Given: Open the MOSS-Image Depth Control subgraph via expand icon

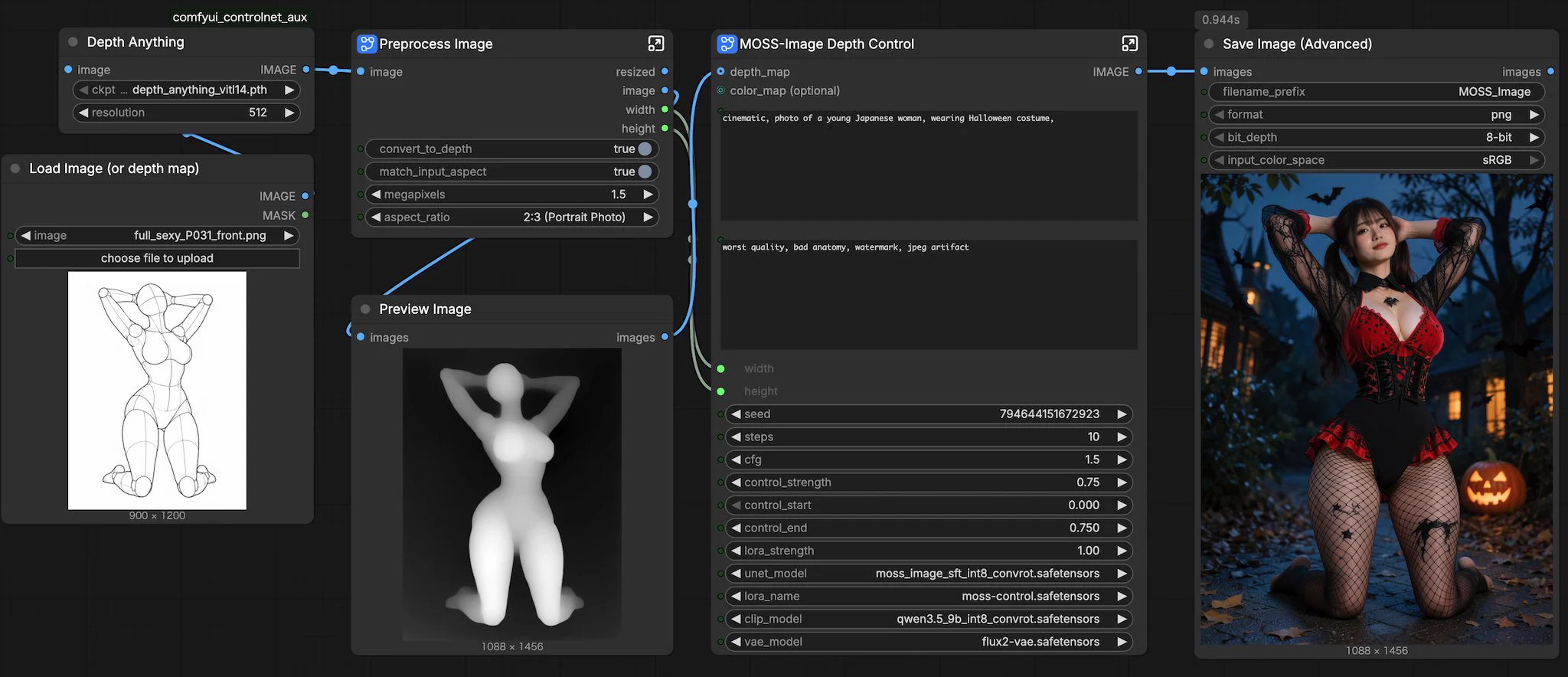Looking at the screenshot, I should coord(1129,44).
